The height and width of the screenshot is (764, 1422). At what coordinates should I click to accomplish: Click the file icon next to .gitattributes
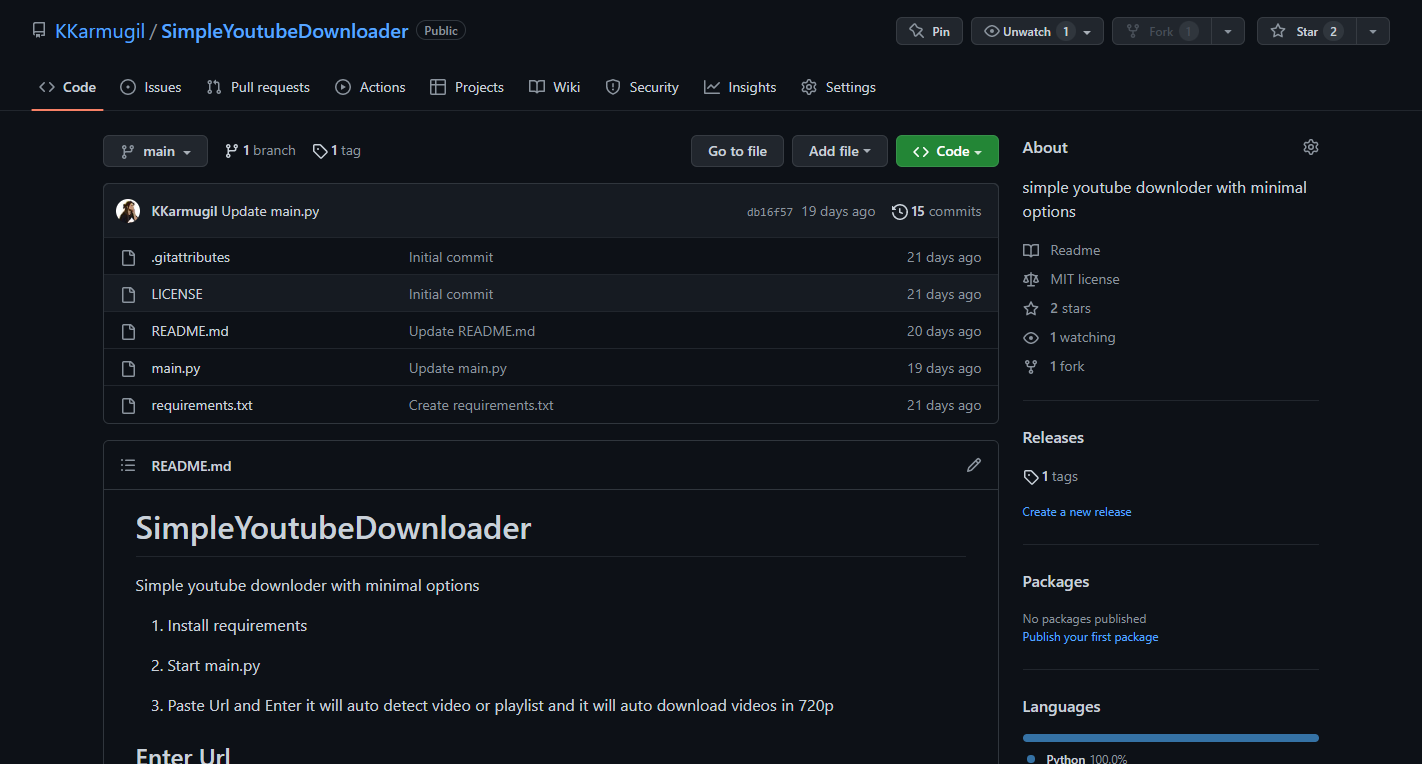point(128,257)
